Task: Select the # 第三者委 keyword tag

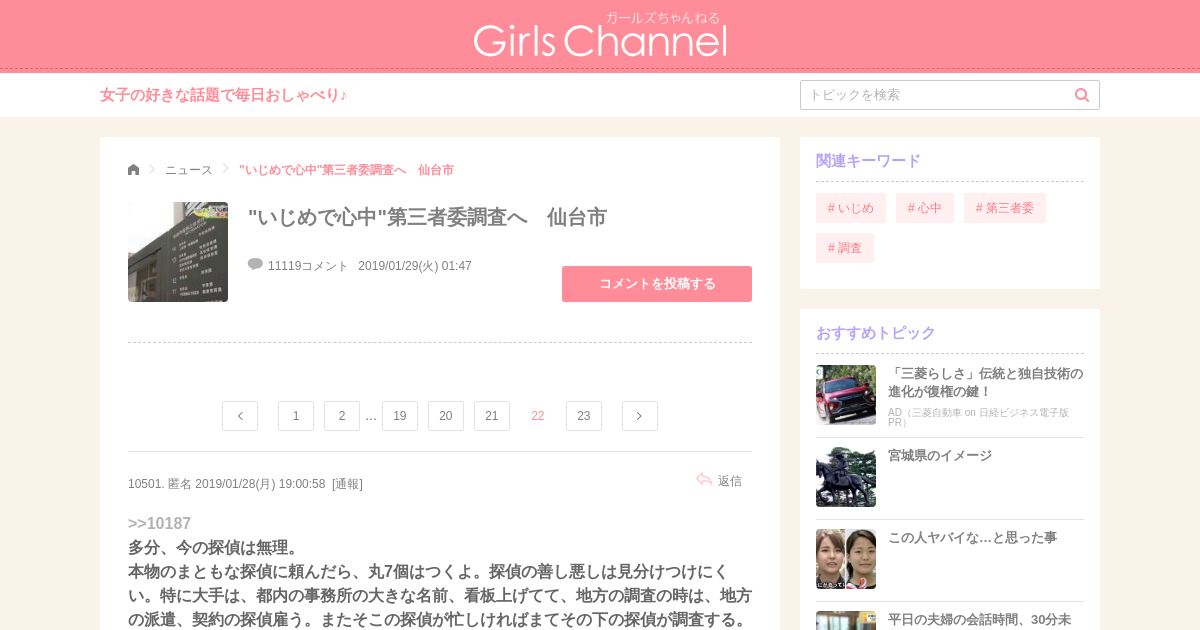Action: (x=1005, y=208)
